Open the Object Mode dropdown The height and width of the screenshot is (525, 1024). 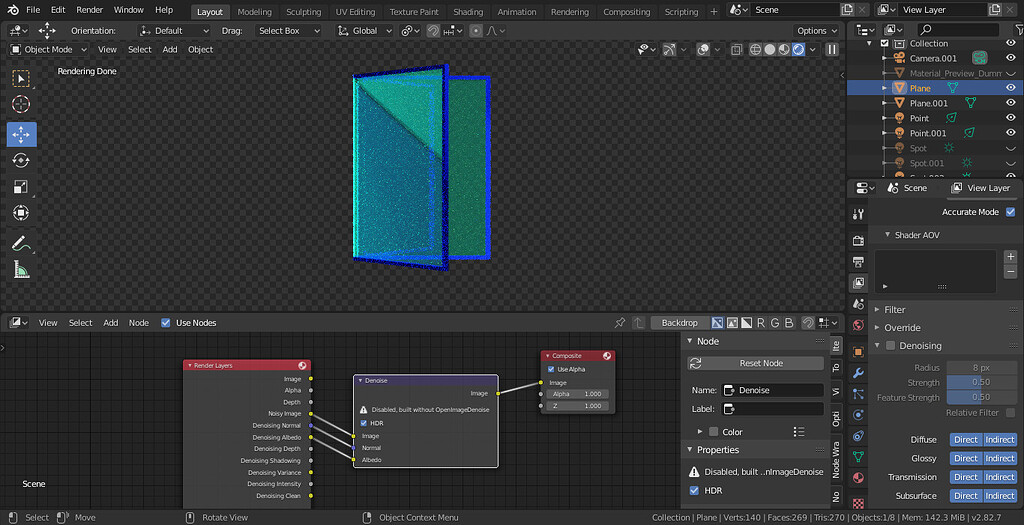pyautogui.click(x=49, y=50)
